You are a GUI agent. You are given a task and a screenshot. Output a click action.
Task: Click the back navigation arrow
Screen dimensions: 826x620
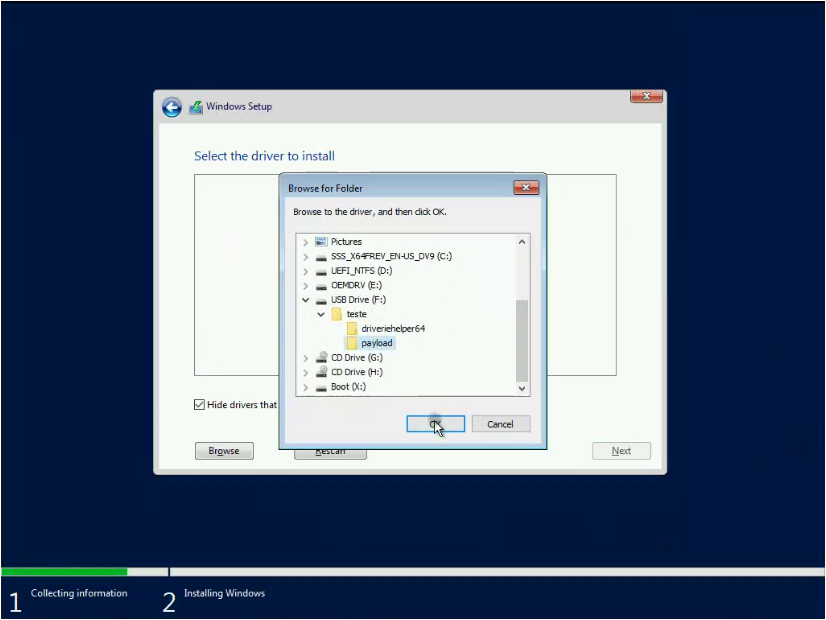point(171,107)
